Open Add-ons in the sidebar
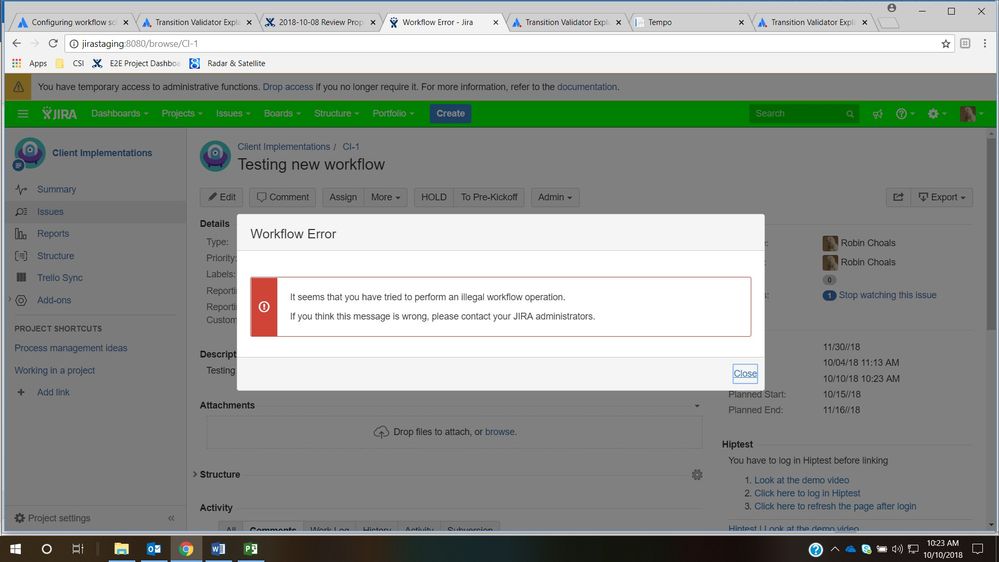Viewport: 999px width, 562px height. pos(54,300)
